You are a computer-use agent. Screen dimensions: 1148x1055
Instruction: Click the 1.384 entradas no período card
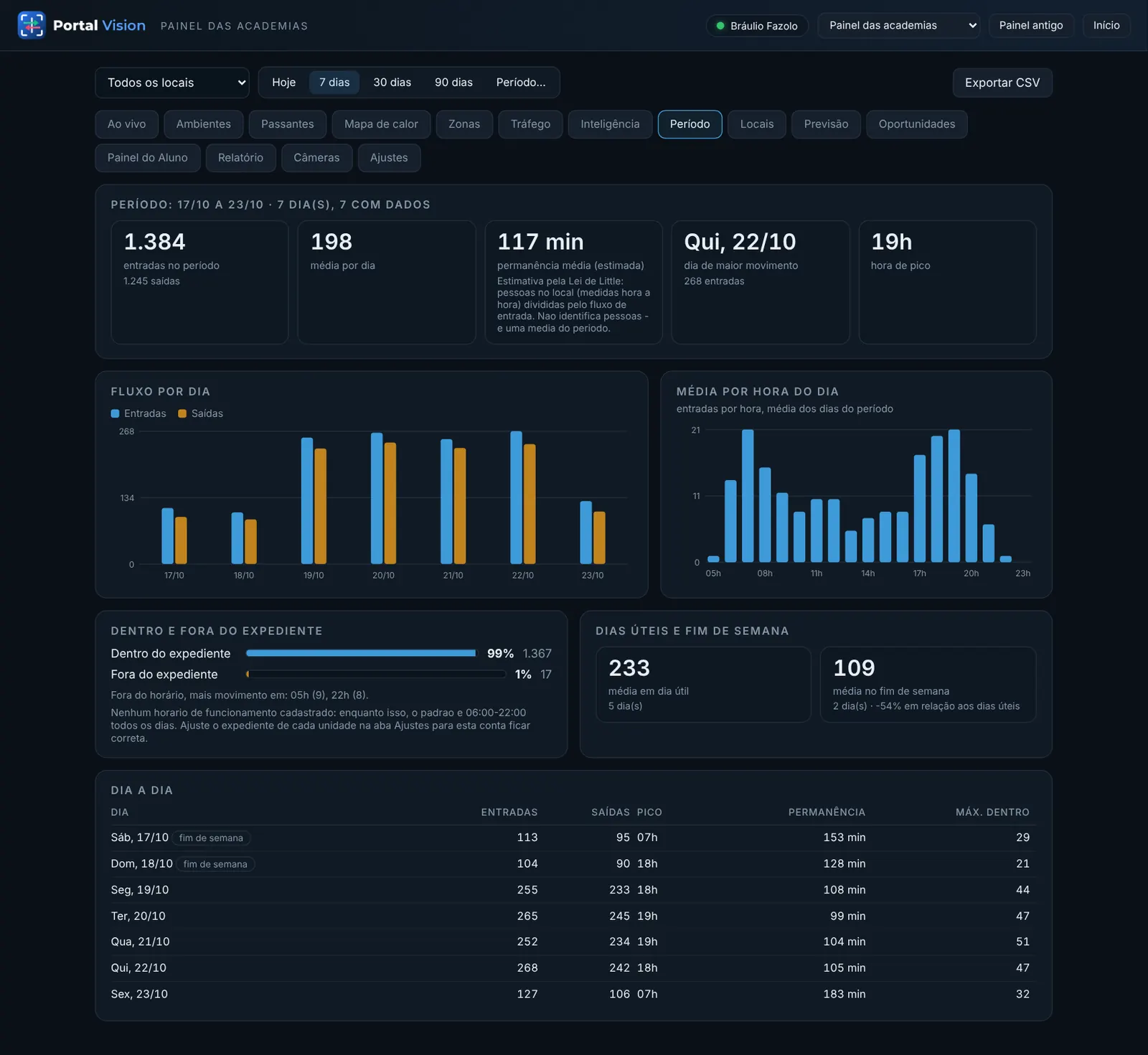click(200, 282)
